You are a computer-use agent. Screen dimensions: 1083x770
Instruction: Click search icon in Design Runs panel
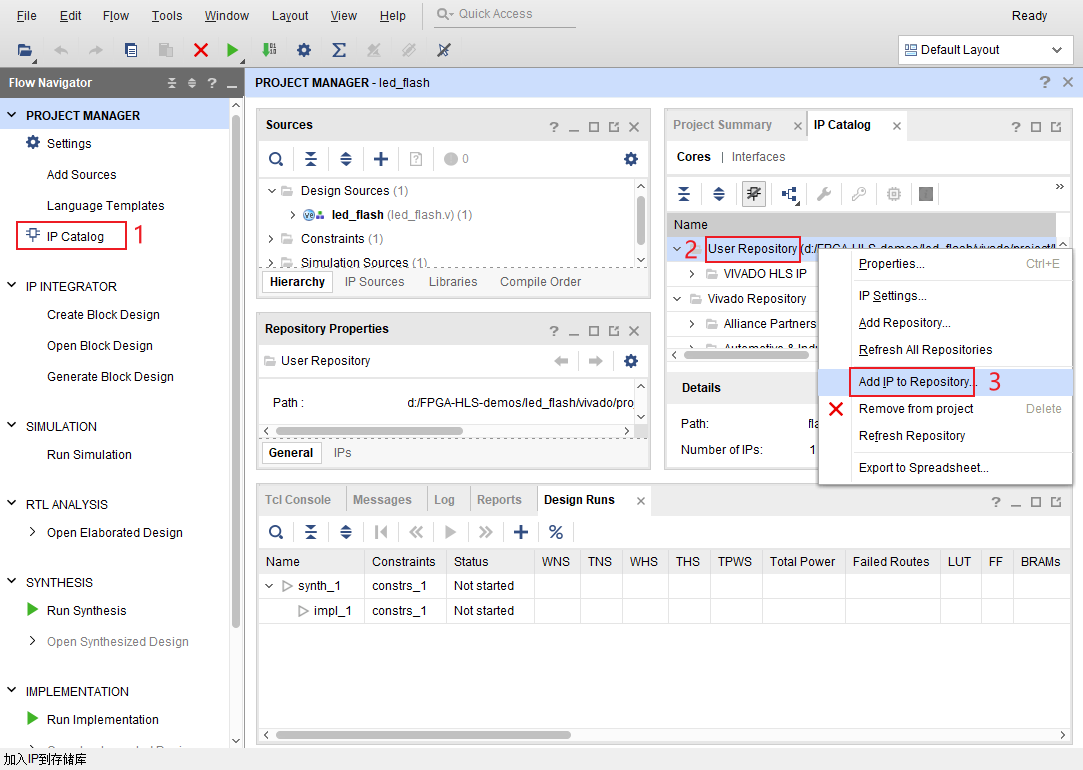point(276,532)
